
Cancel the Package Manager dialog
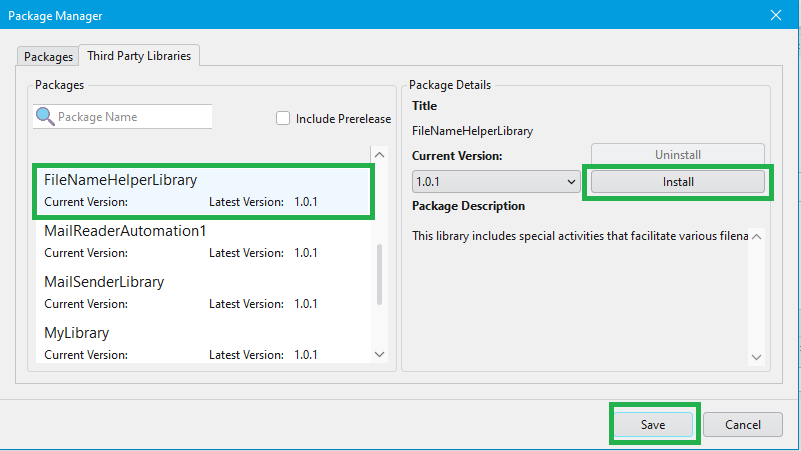[742, 425]
